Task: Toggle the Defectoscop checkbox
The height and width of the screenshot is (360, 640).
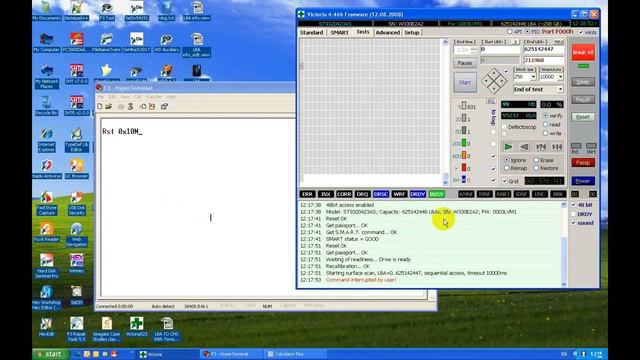Action: (x=504, y=127)
